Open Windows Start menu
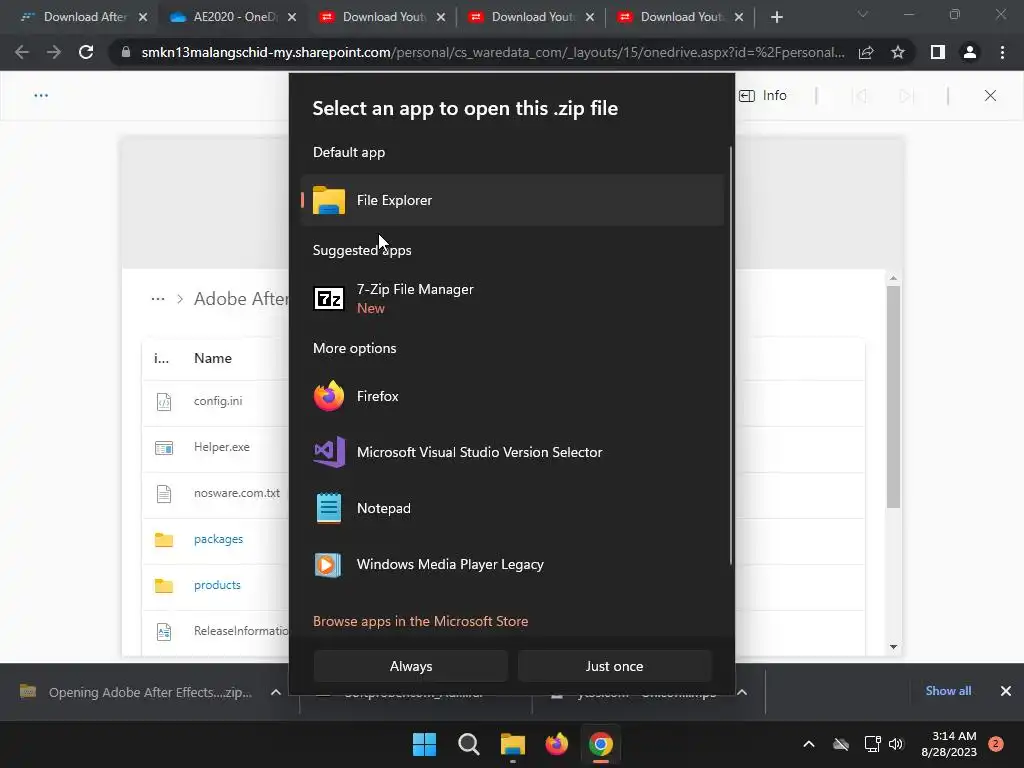The image size is (1024, 768). (x=424, y=744)
